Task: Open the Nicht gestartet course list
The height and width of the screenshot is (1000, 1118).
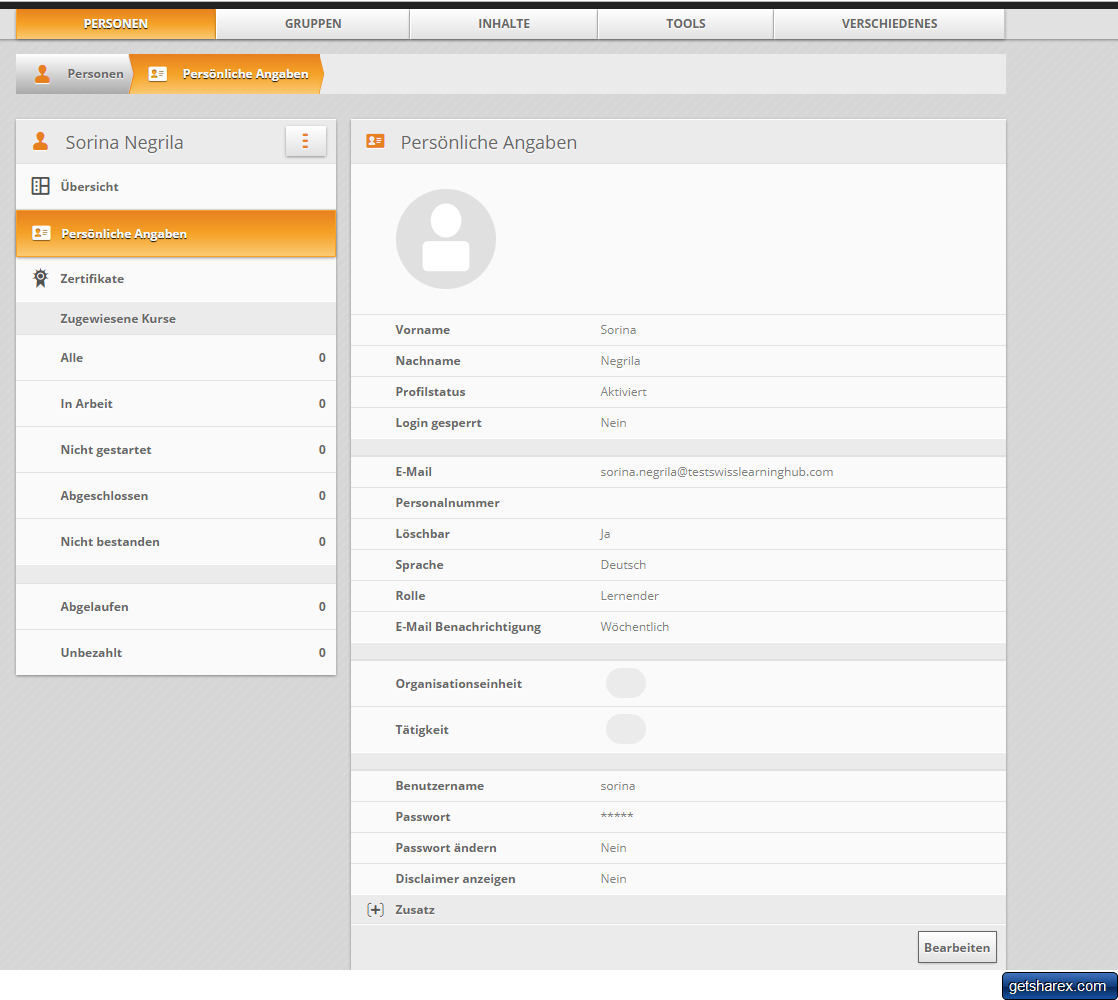Action: point(176,450)
